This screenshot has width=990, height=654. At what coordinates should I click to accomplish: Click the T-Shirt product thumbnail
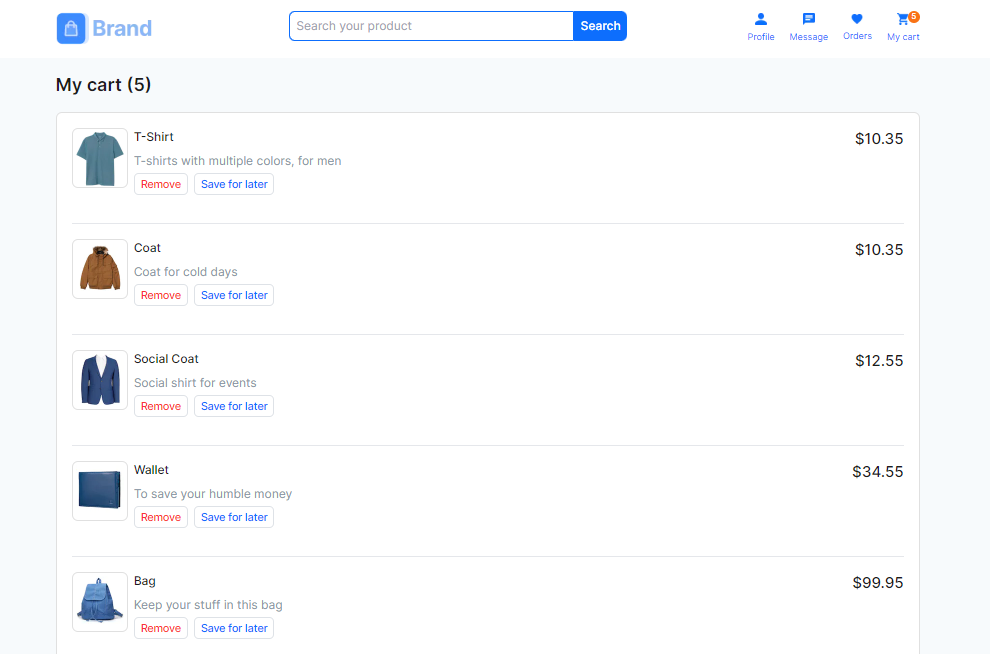(100, 158)
